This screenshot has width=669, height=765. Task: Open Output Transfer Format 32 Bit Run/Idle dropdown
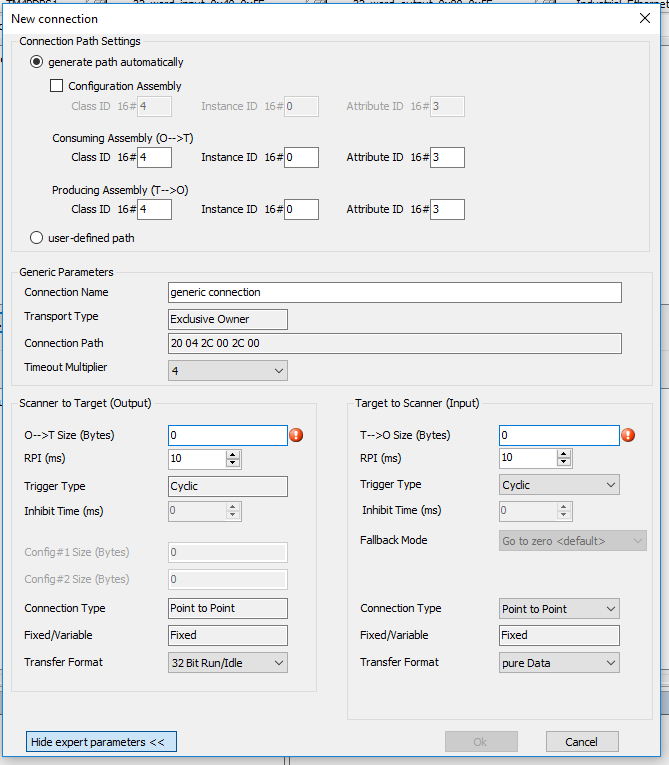pos(228,662)
